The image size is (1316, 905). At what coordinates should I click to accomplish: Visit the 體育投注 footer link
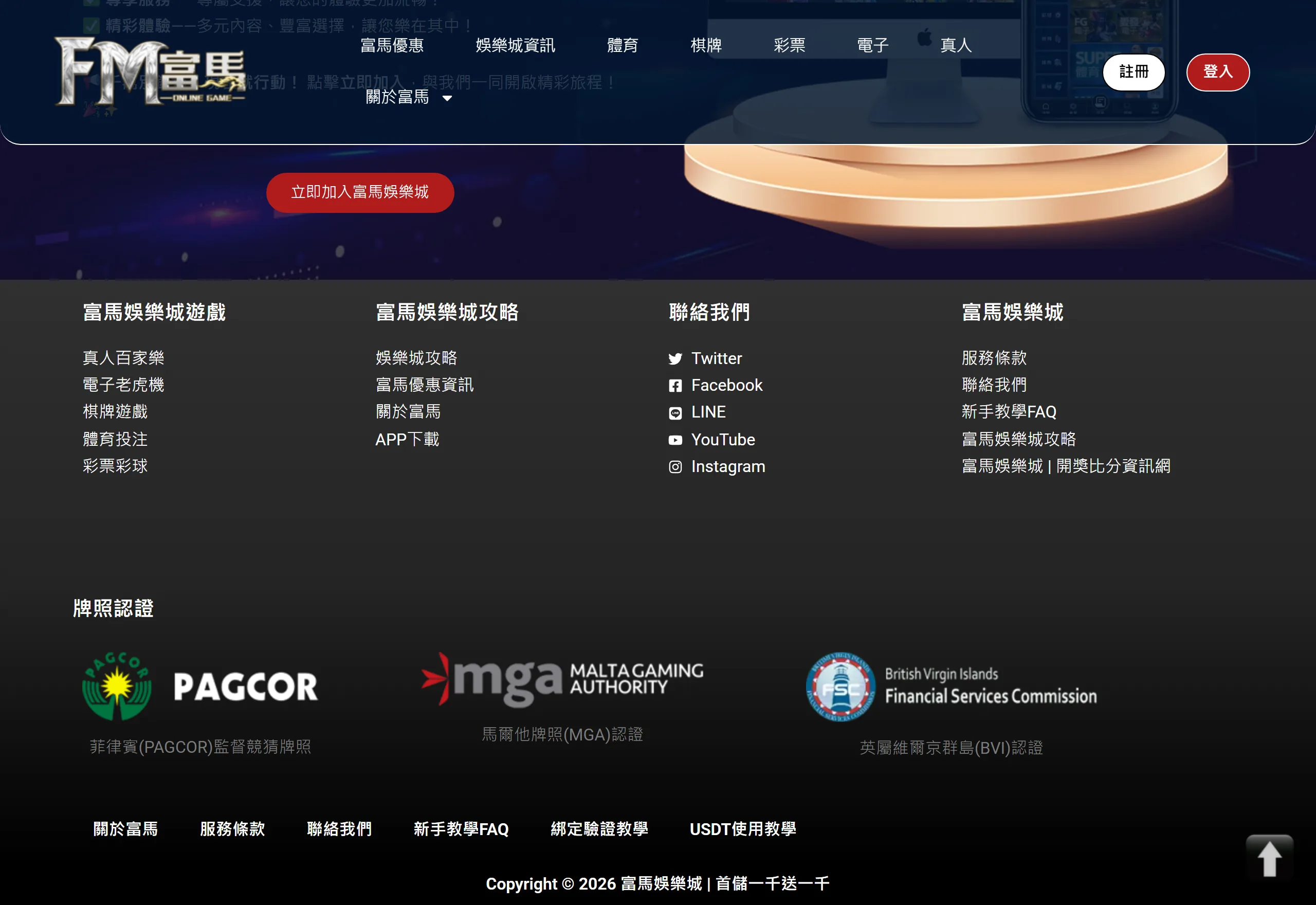[115, 440]
